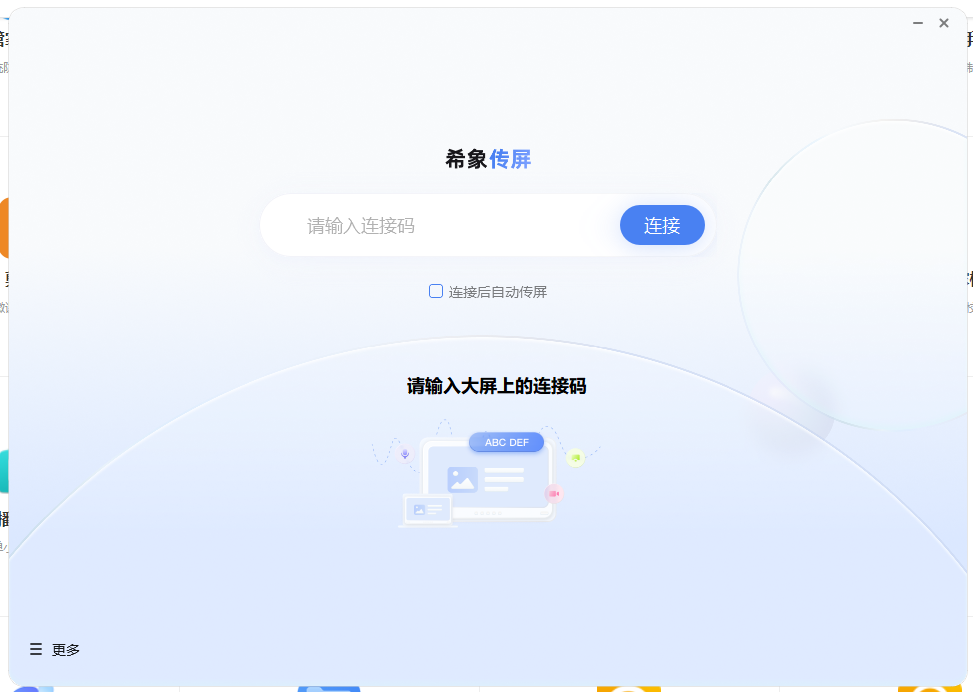Click the 希象传屏 title heading
973x692 pixels.
point(488,159)
